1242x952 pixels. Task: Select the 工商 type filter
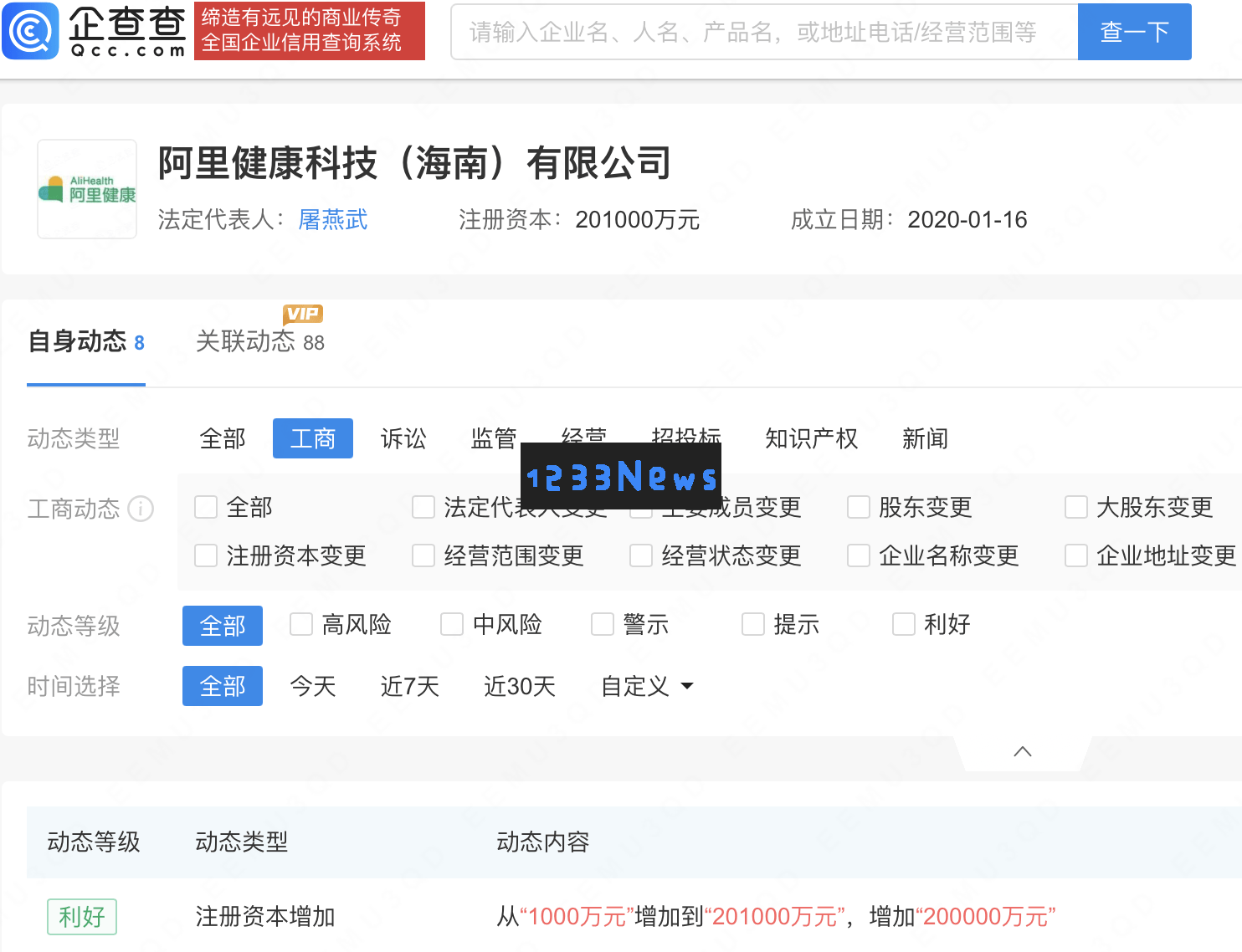313,438
